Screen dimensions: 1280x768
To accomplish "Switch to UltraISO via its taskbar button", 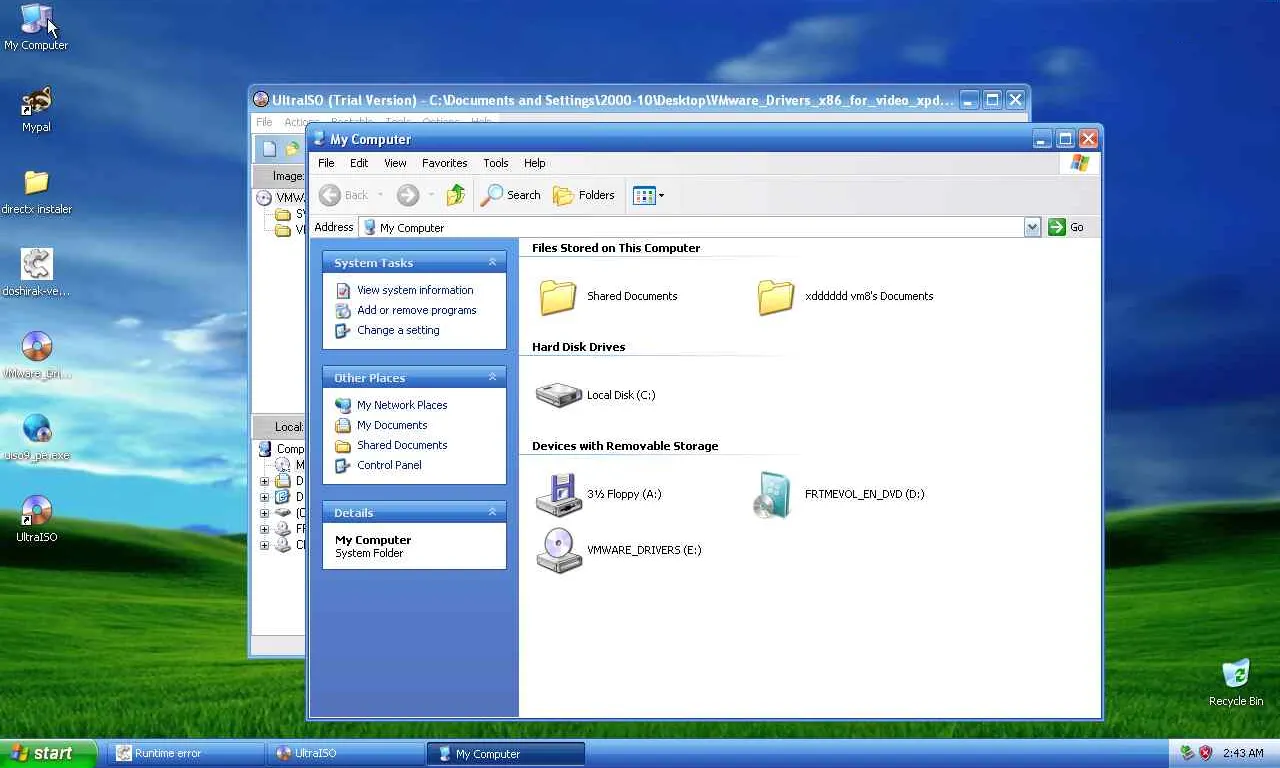I will pyautogui.click(x=347, y=753).
